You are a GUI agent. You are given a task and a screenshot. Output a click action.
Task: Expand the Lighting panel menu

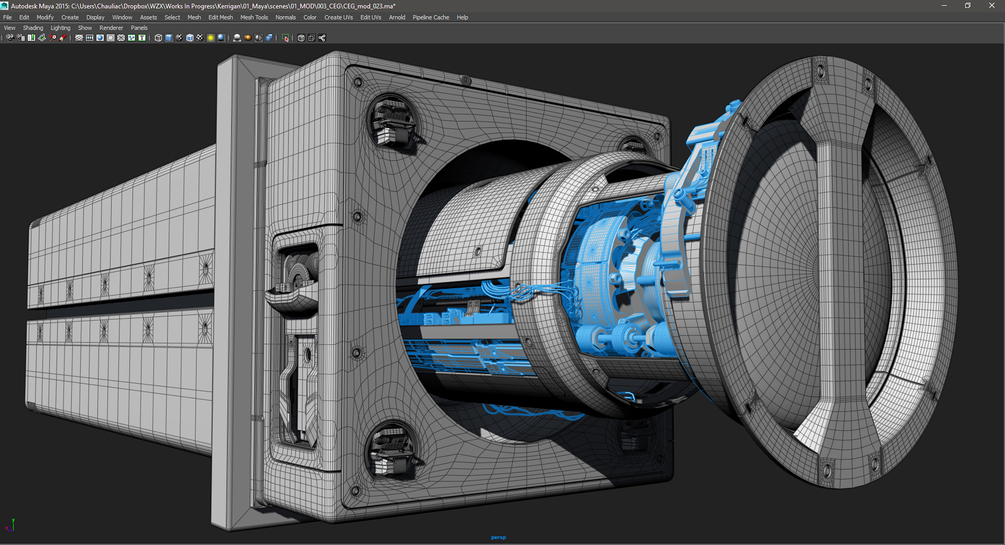tap(61, 28)
